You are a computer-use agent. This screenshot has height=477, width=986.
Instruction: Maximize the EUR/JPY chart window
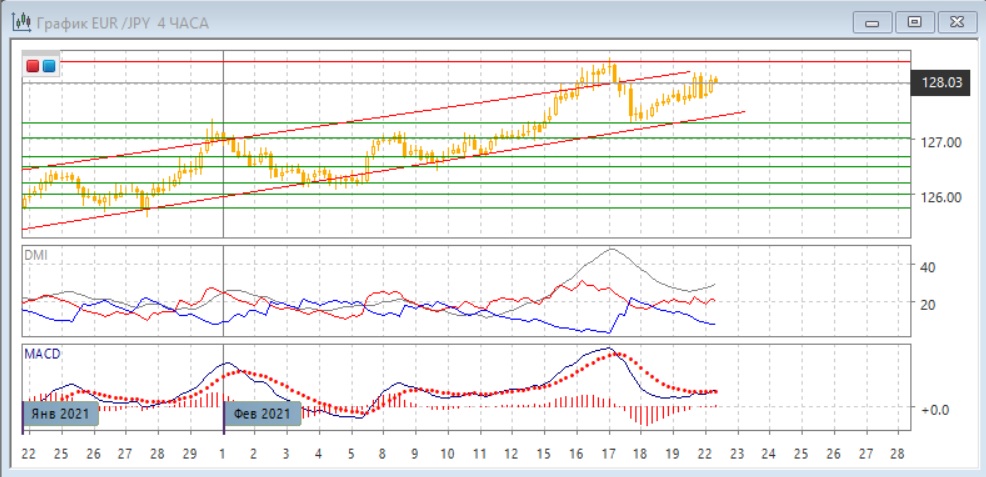pyautogui.click(x=913, y=22)
